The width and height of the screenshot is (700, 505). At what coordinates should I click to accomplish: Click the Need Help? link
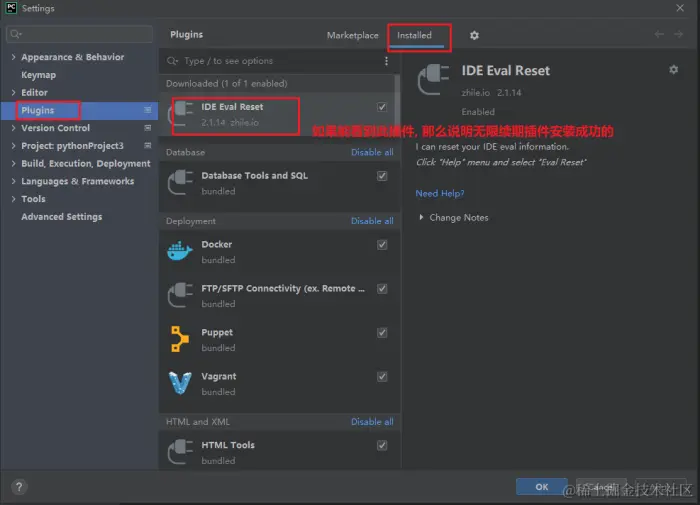(440, 193)
